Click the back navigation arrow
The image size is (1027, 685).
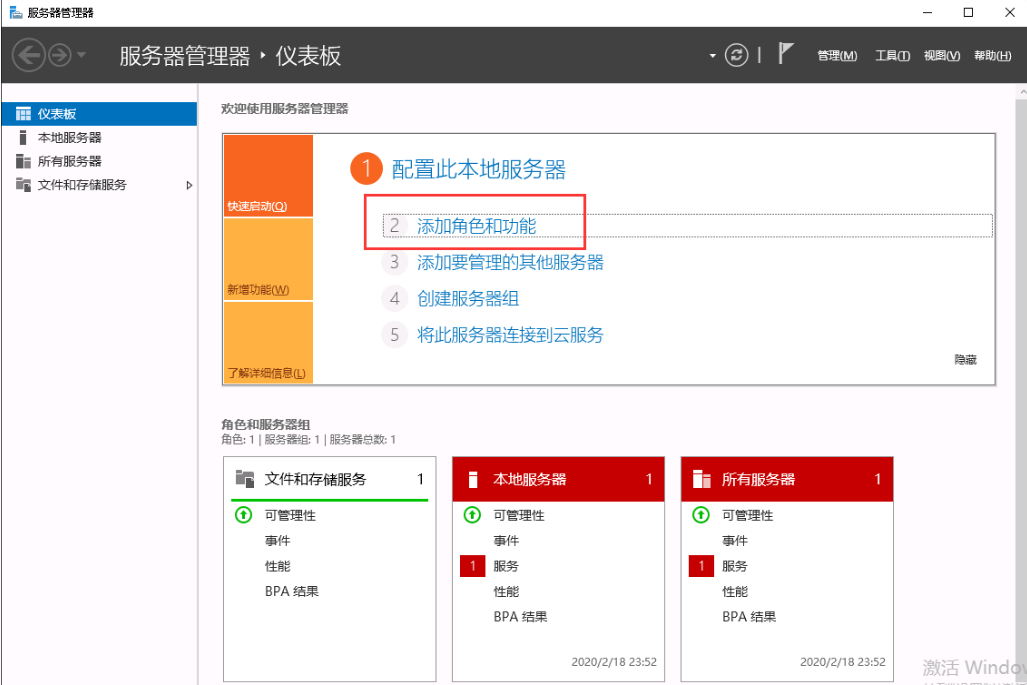pyautogui.click(x=28, y=55)
